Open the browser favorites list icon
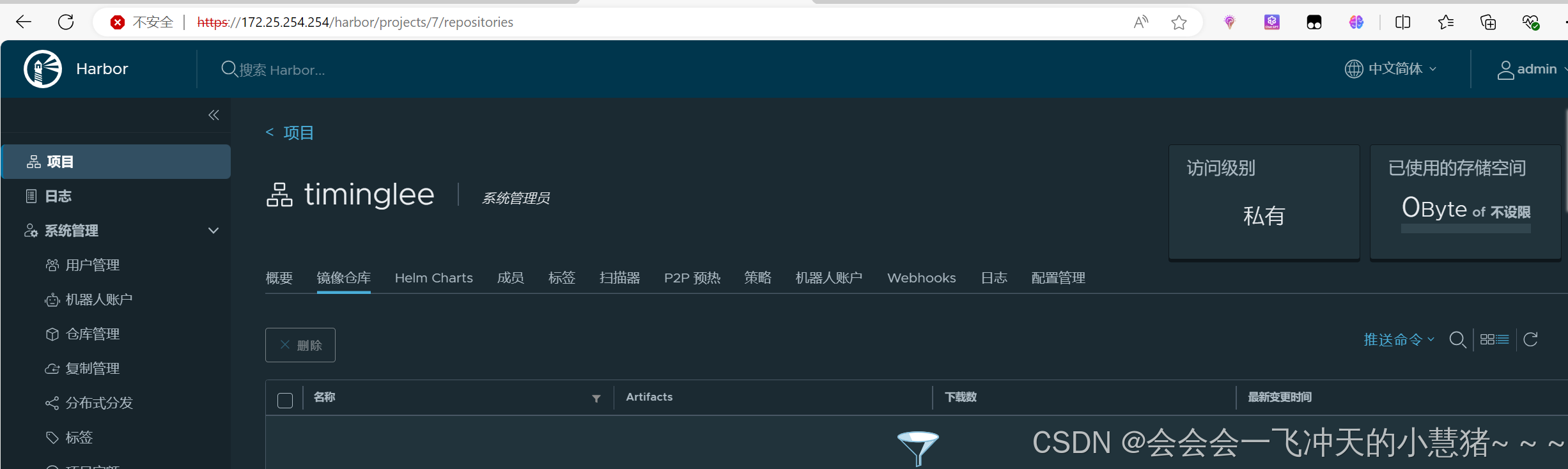1568x469 pixels. click(x=1446, y=22)
